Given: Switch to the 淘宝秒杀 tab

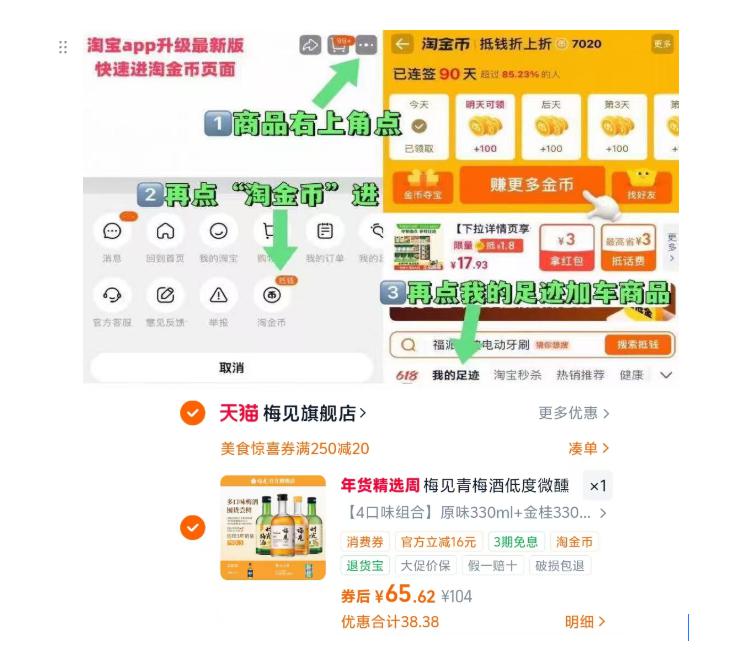Looking at the screenshot, I should pos(517,375).
